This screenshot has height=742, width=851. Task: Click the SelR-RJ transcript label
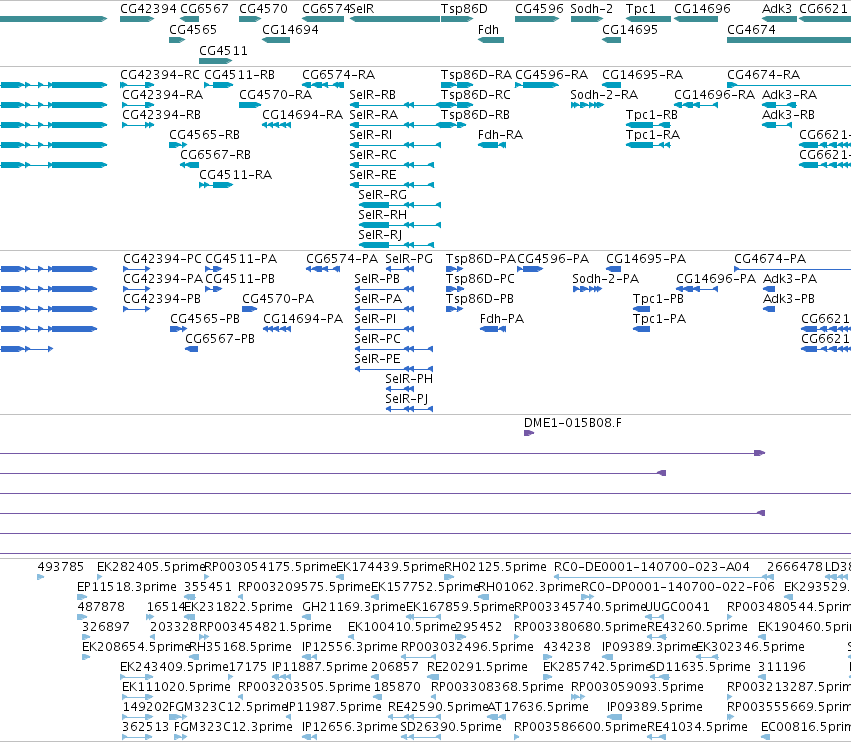click(x=380, y=236)
